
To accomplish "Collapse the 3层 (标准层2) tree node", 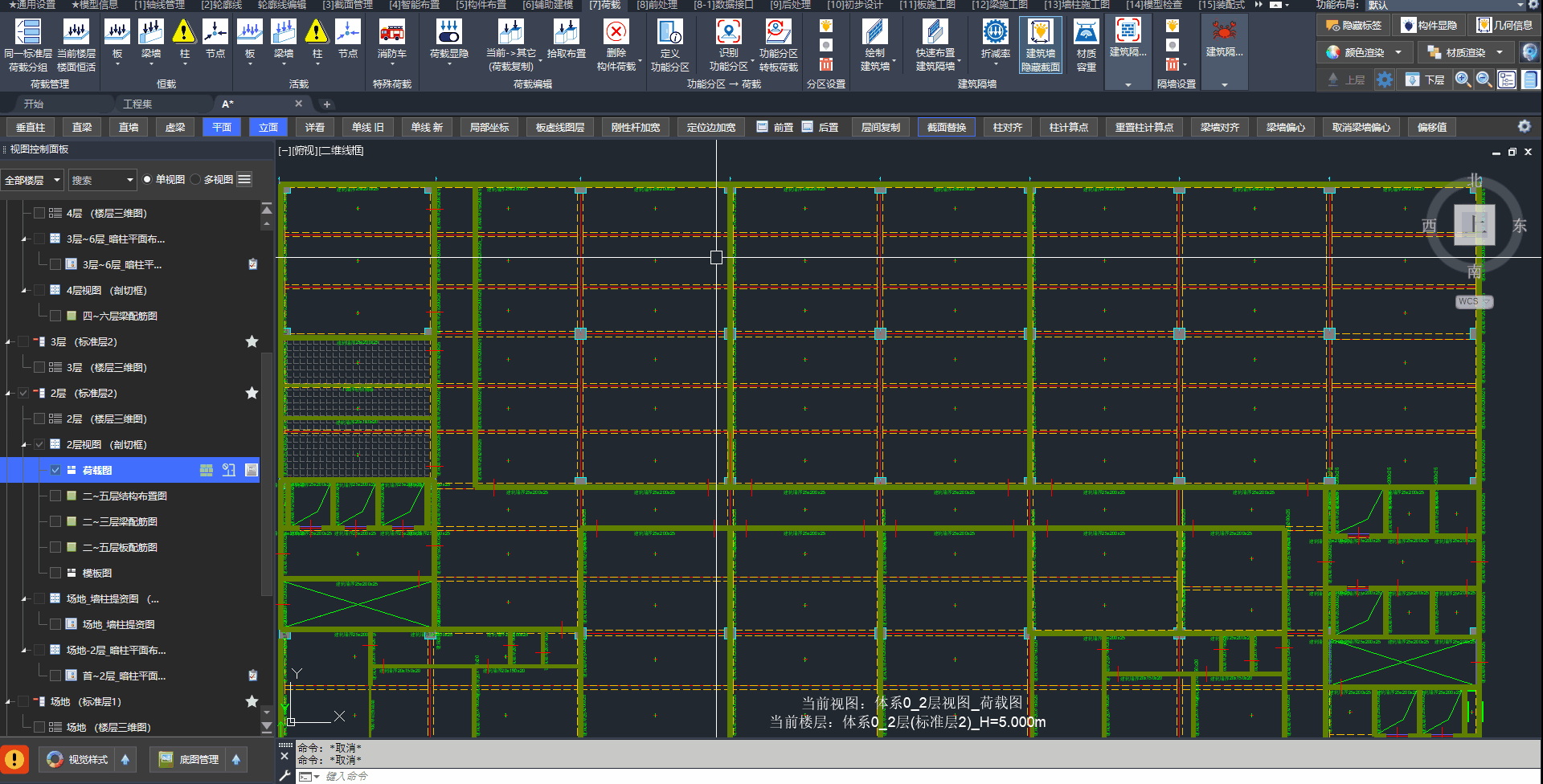I will click(x=8, y=342).
